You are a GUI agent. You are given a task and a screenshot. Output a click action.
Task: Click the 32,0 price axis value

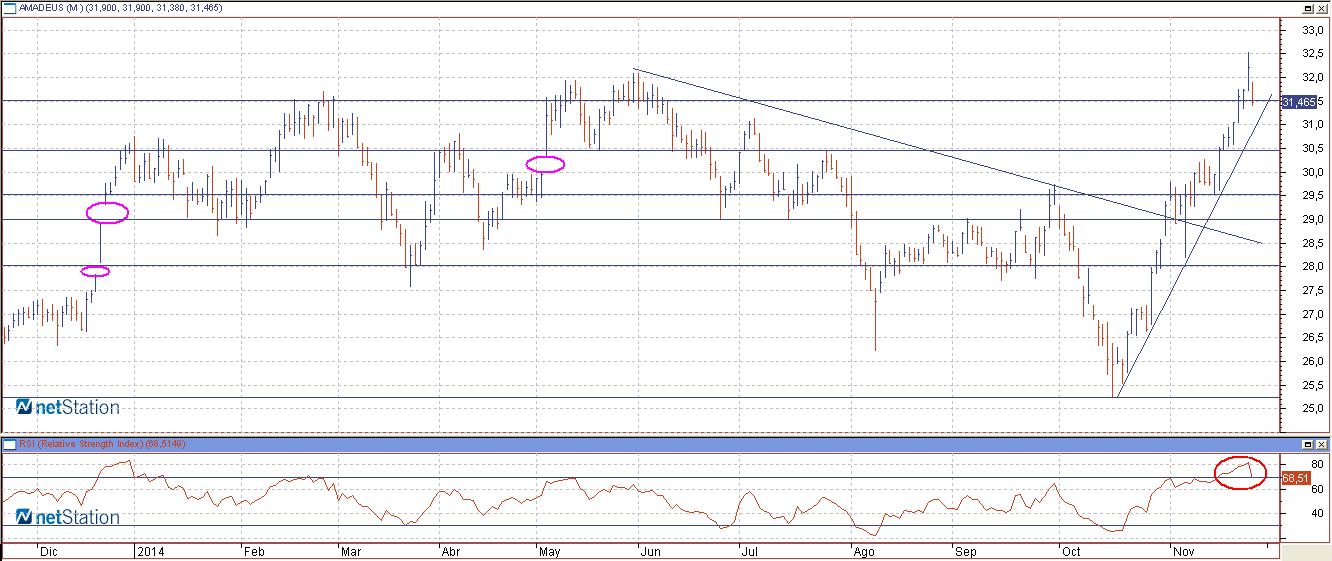click(x=1312, y=77)
